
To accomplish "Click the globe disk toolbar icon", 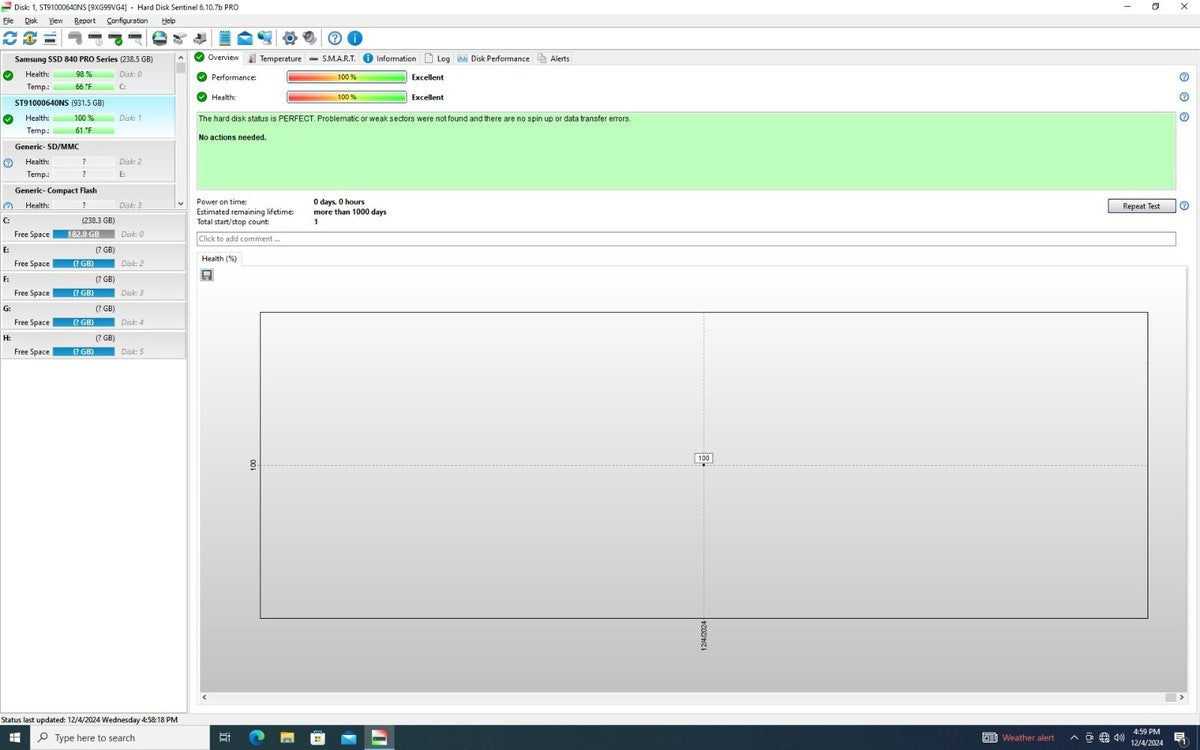I will [x=159, y=38].
